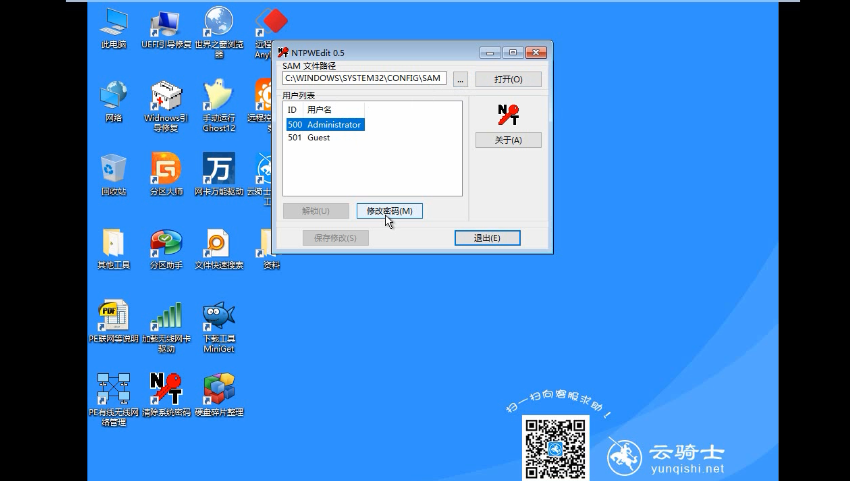This screenshot has height=481, width=850.
Task: Launch PE有线无线网络管理 shortcut
Action: 114,400
